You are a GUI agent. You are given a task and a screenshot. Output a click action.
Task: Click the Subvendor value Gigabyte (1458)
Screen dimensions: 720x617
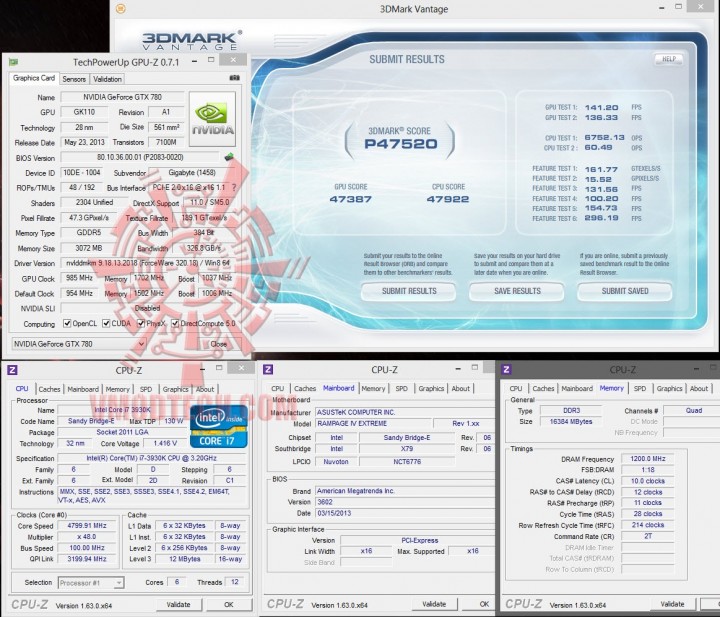click(x=192, y=173)
